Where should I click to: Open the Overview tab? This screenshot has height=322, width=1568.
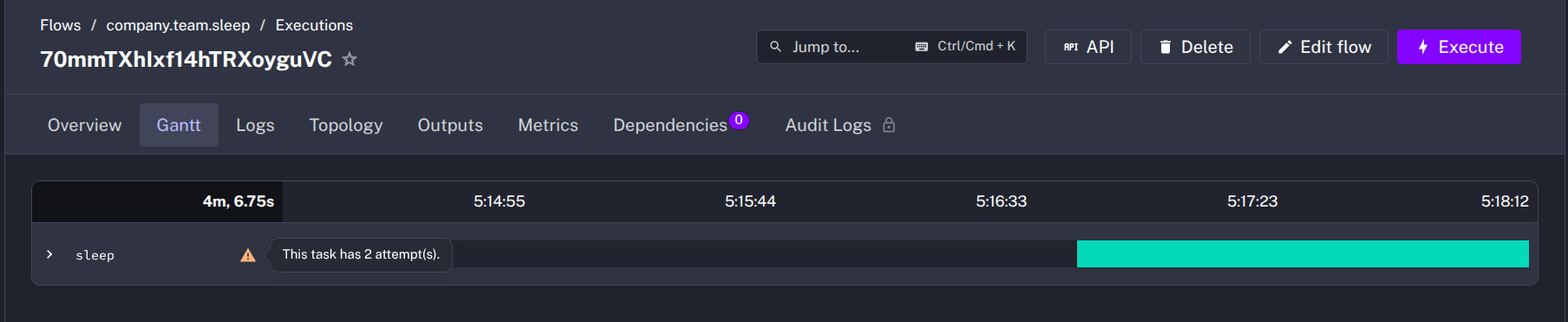coord(84,125)
